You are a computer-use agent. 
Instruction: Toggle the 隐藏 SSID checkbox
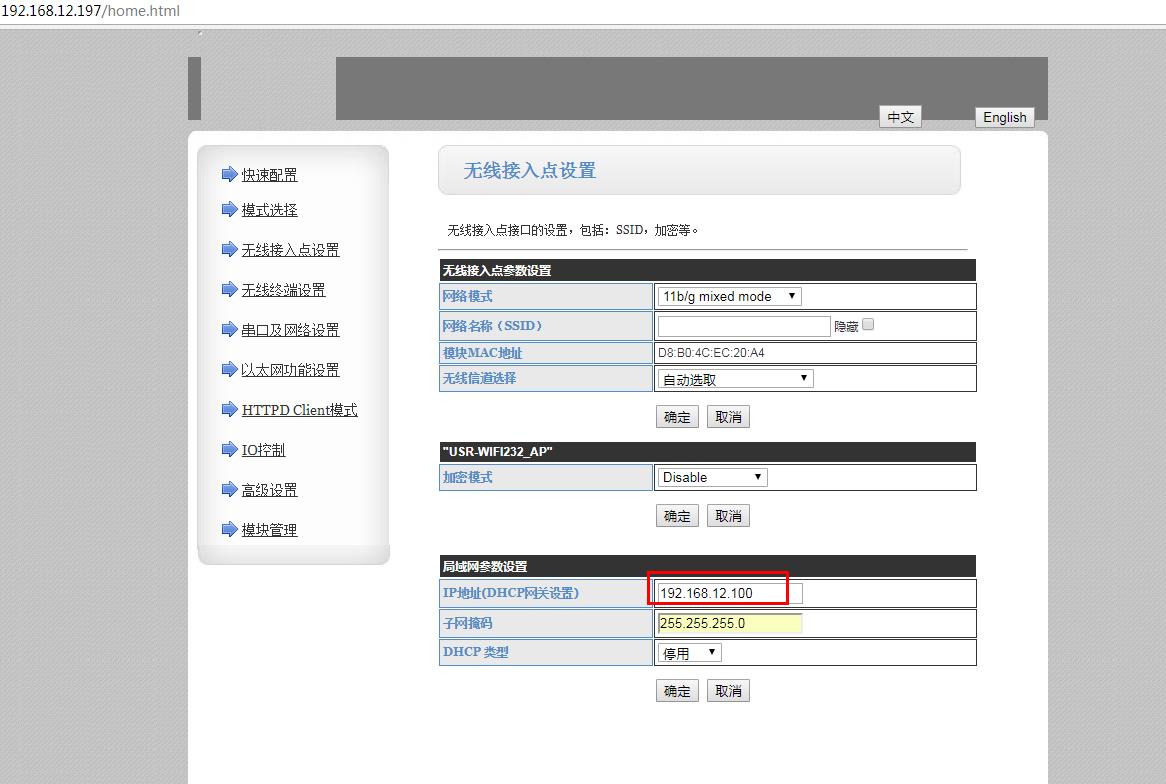coord(868,325)
